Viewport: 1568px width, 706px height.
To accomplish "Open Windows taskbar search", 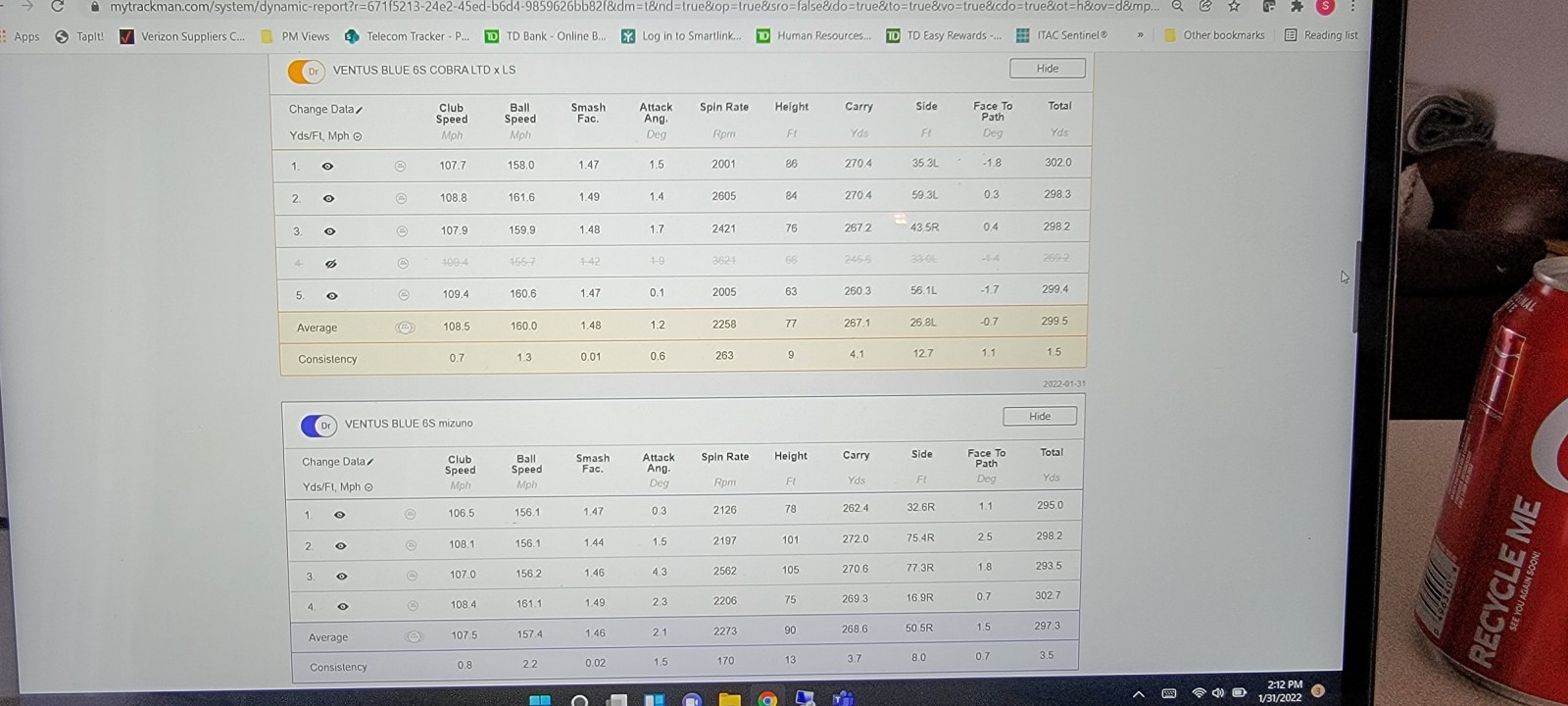I will 579,700.
